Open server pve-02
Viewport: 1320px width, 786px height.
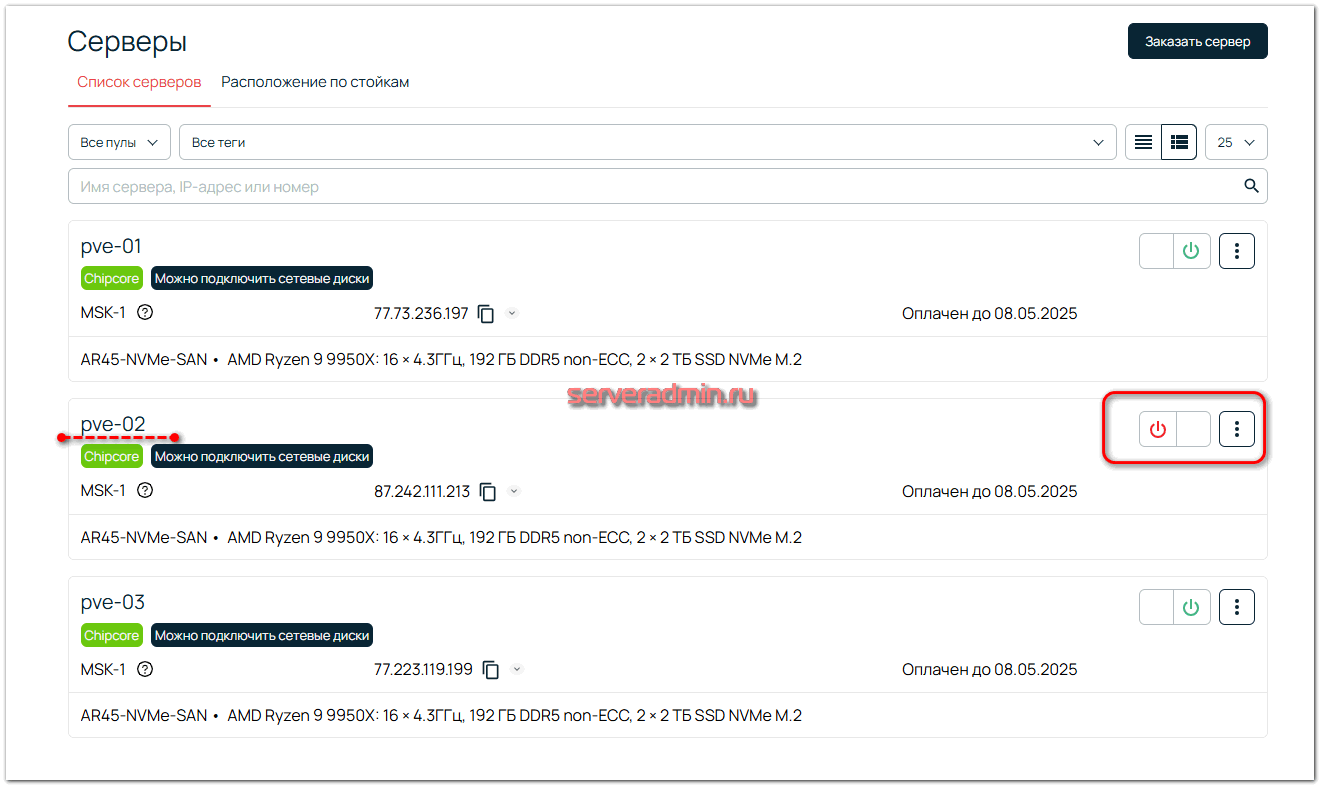coord(113,424)
